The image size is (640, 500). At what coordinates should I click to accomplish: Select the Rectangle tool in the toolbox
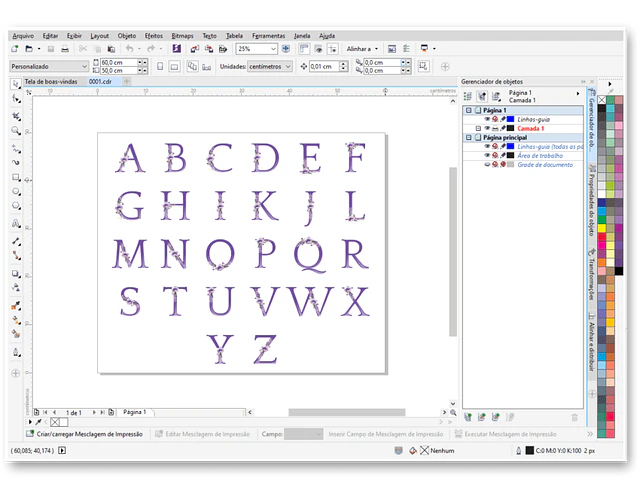pyautogui.click(x=16, y=176)
